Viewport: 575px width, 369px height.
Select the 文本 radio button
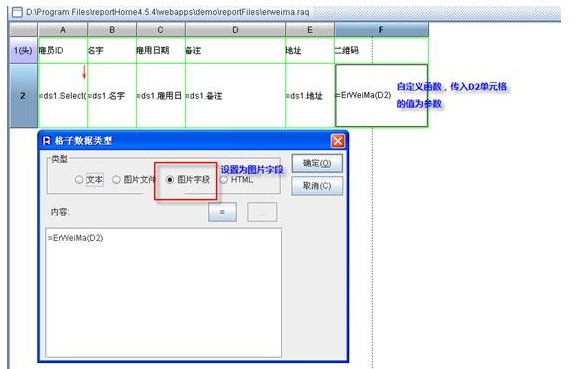pos(79,180)
